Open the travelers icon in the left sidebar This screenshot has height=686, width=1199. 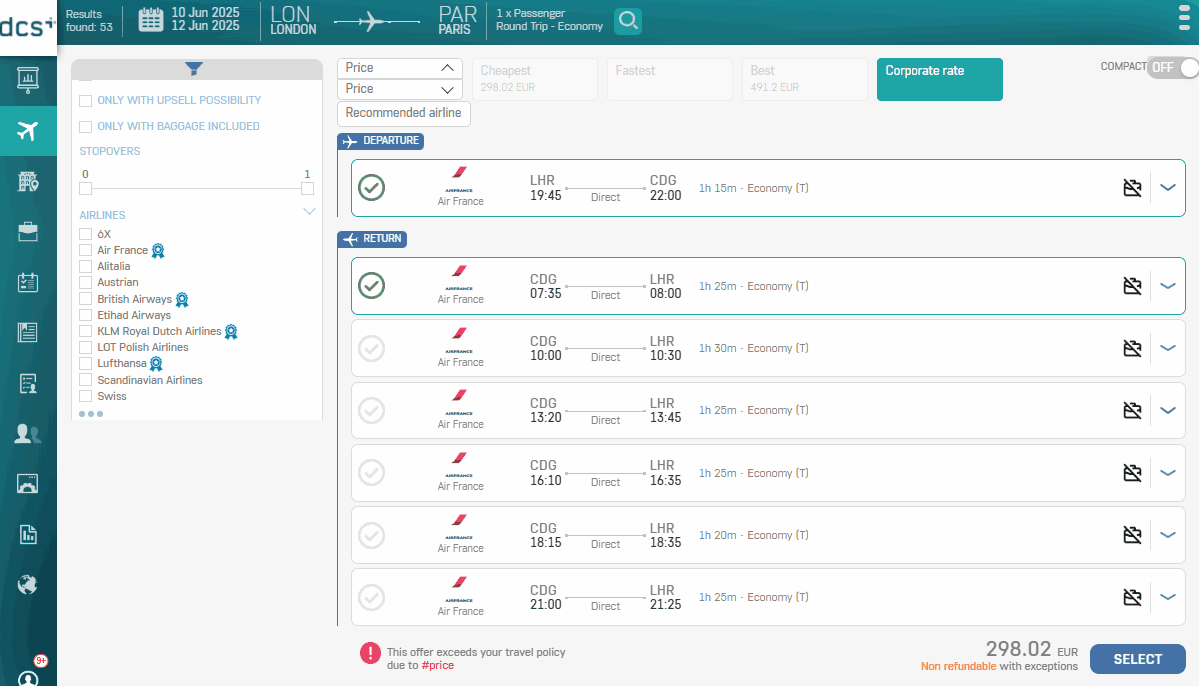(28, 433)
